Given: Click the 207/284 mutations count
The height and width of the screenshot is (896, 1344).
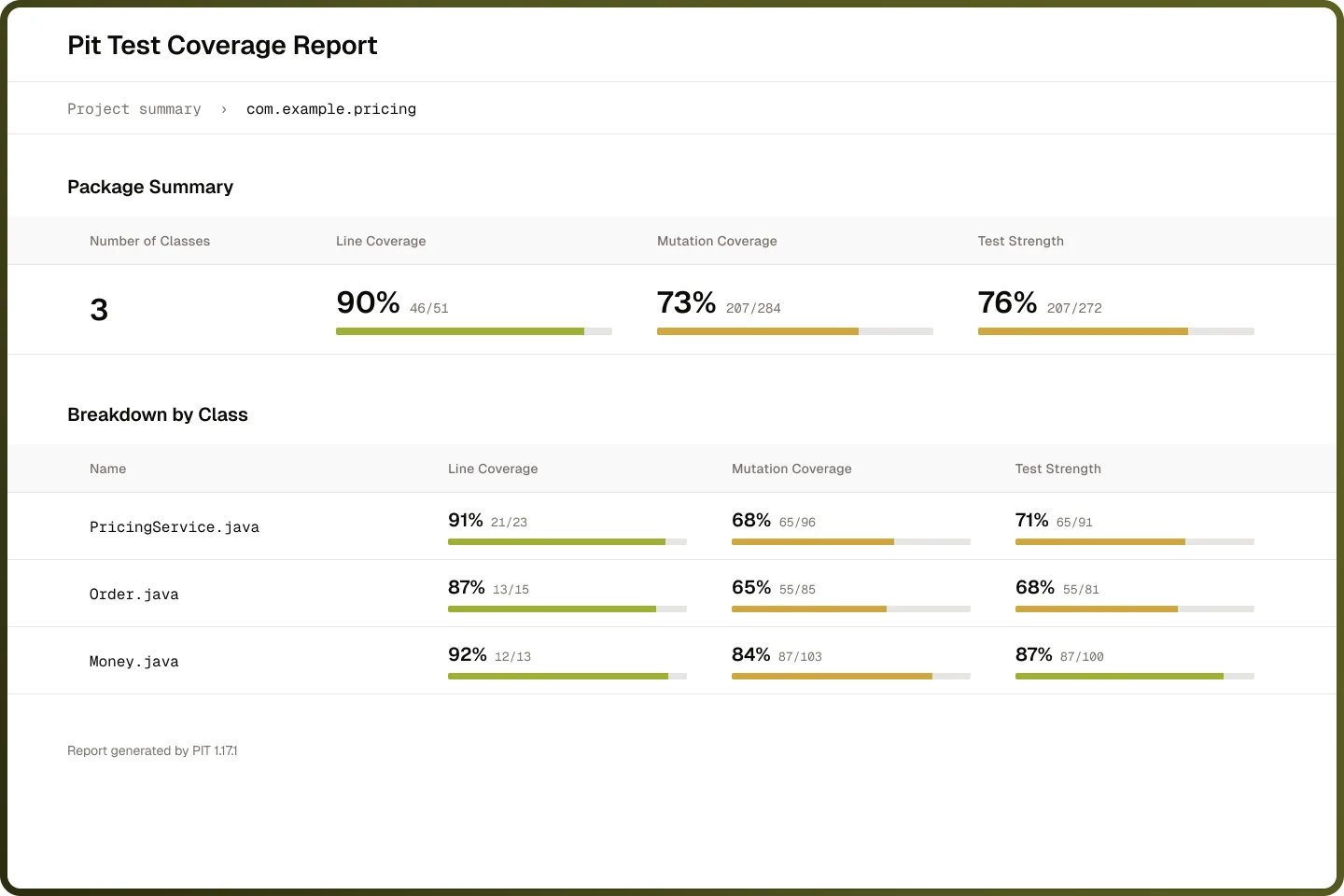Looking at the screenshot, I should pyautogui.click(x=754, y=308).
